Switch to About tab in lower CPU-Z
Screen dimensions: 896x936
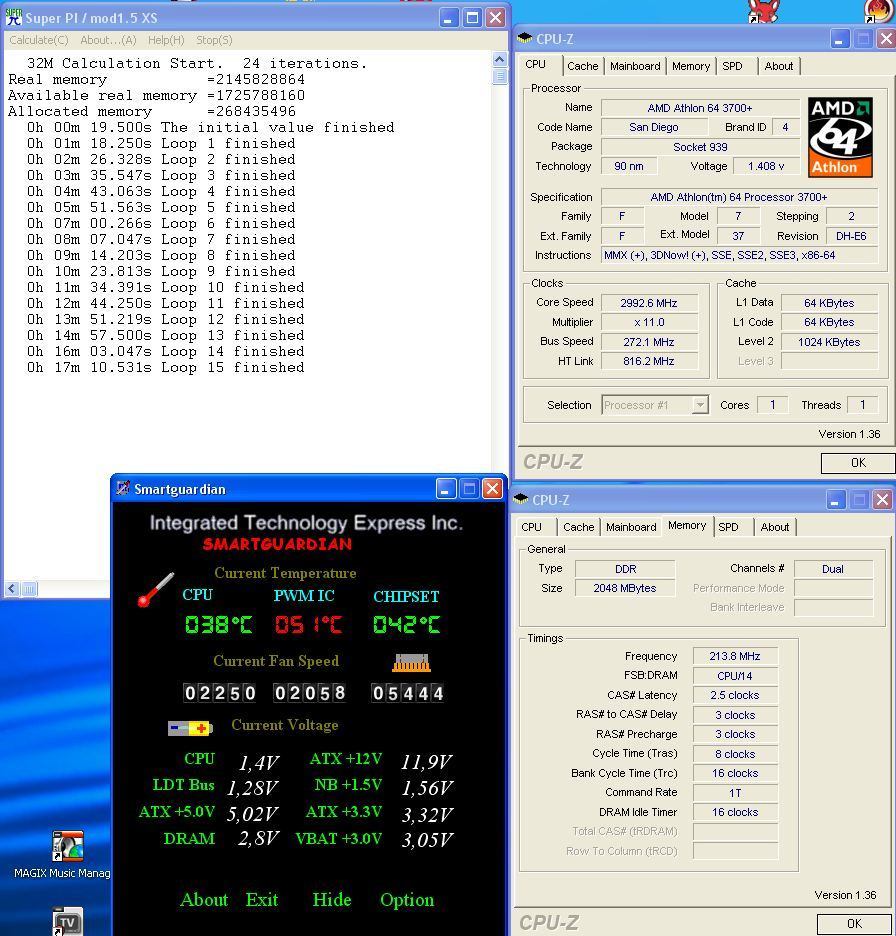pos(774,527)
